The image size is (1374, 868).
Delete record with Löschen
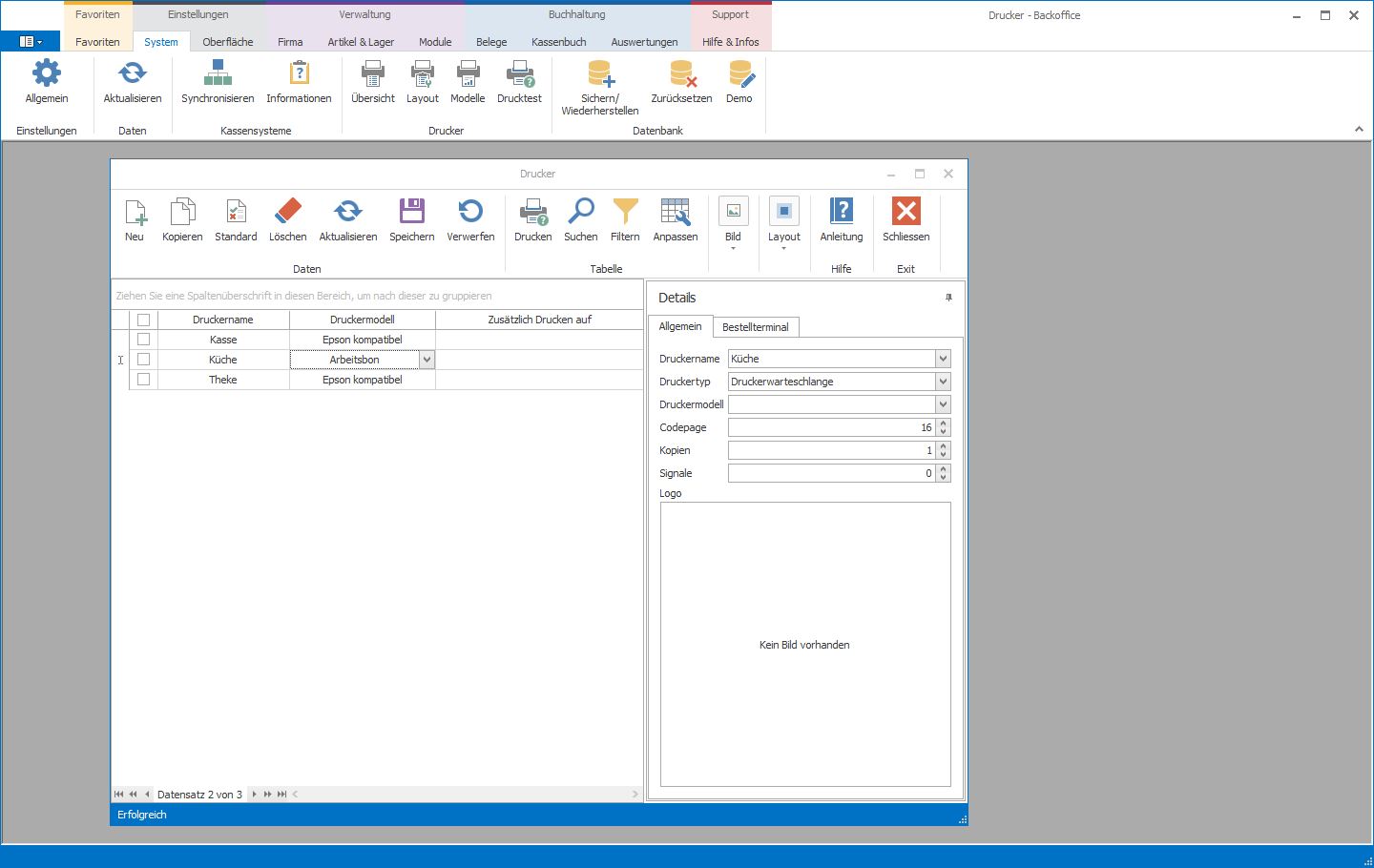pos(287,220)
